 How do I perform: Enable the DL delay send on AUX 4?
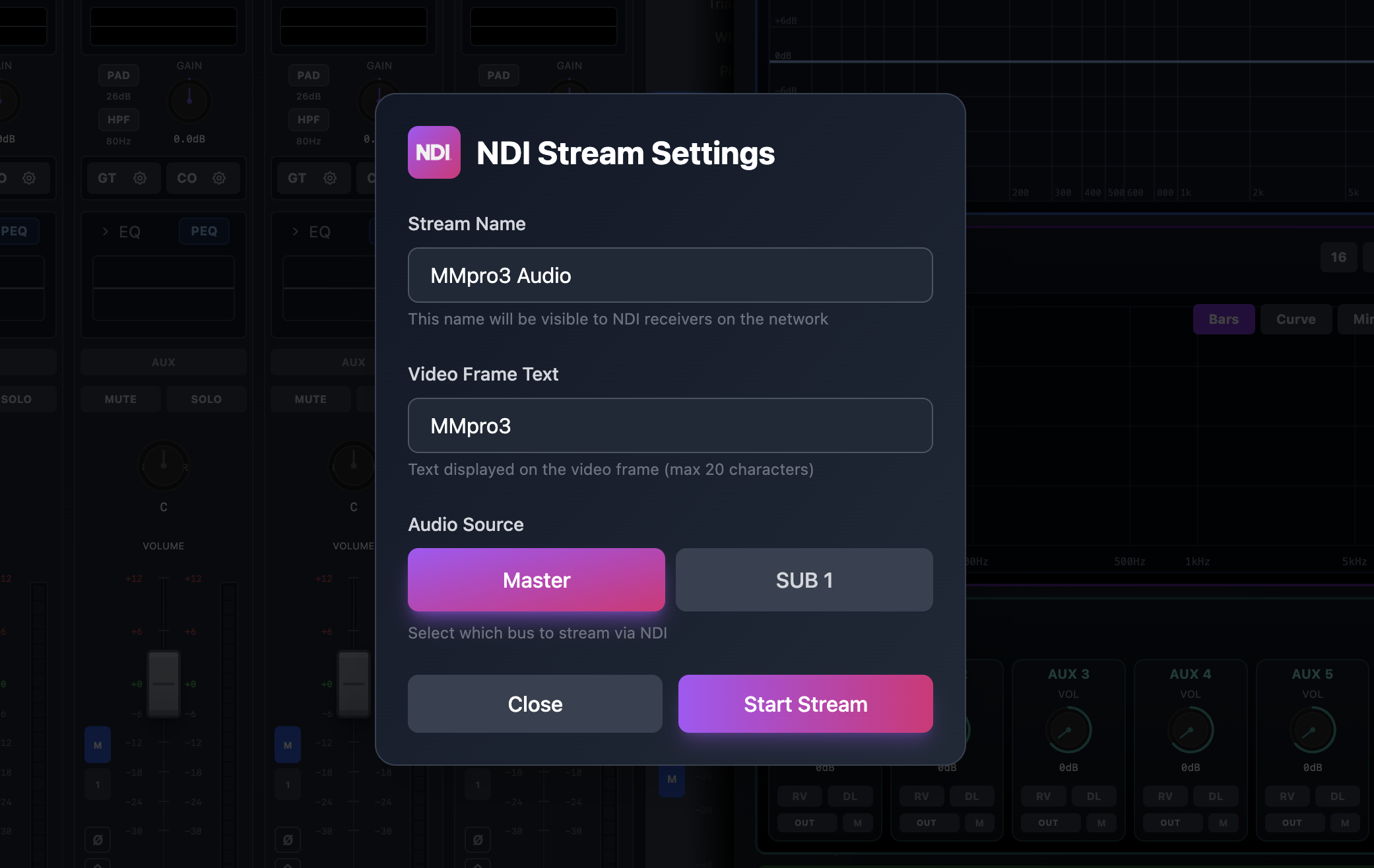click(1216, 796)
